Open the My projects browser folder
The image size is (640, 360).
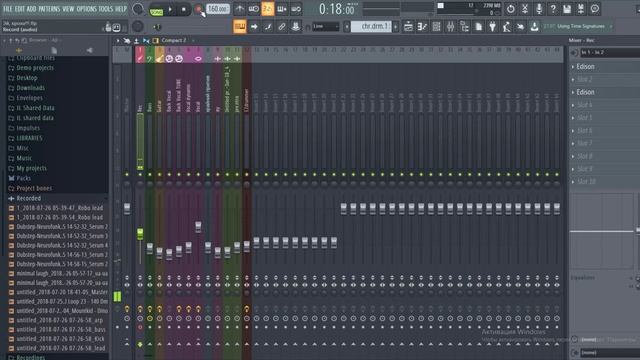pos(31,168)
